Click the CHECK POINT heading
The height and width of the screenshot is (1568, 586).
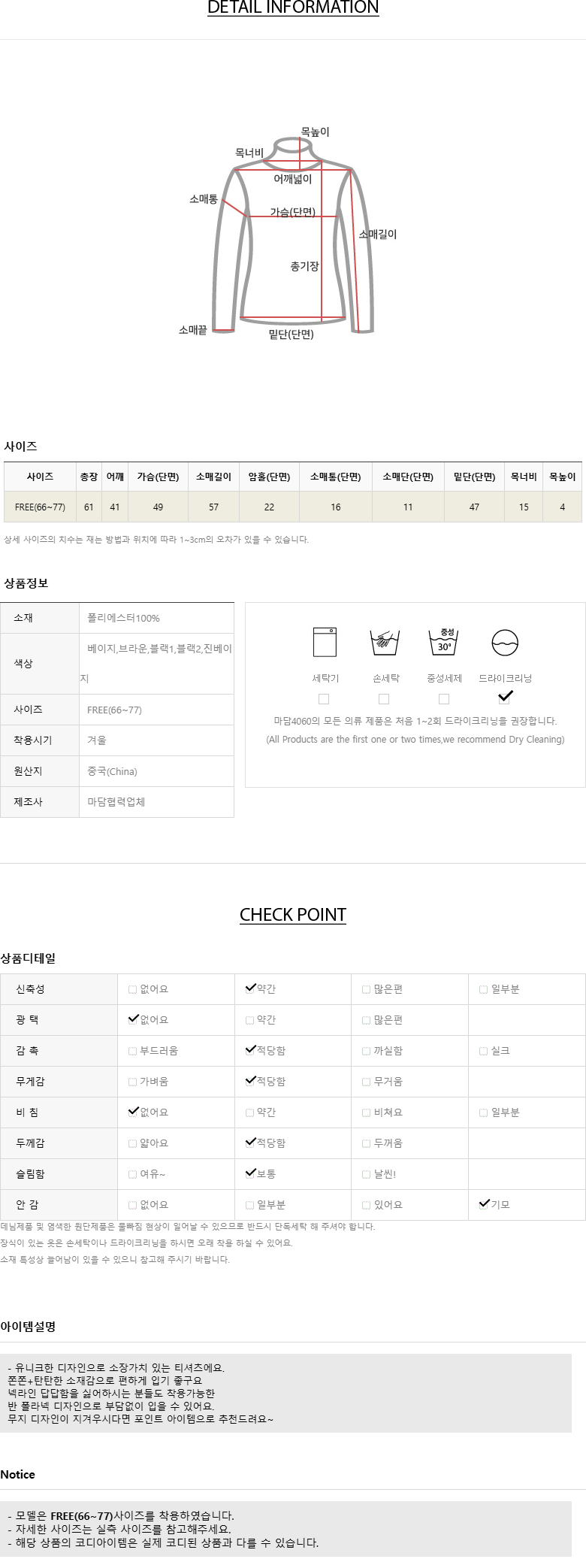pyautogui.click(x=293, y=915)
